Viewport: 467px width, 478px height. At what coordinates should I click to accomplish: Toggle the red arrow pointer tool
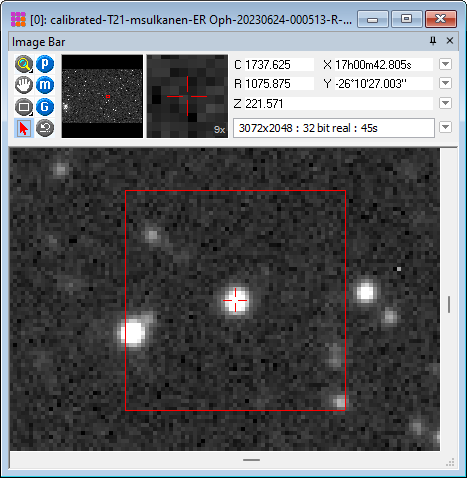(24, 128)
